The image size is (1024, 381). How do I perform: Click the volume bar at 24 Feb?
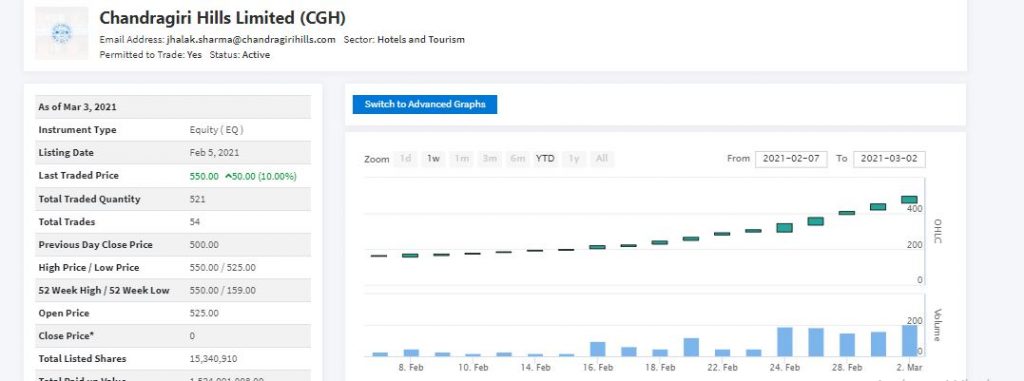(784, 342)
